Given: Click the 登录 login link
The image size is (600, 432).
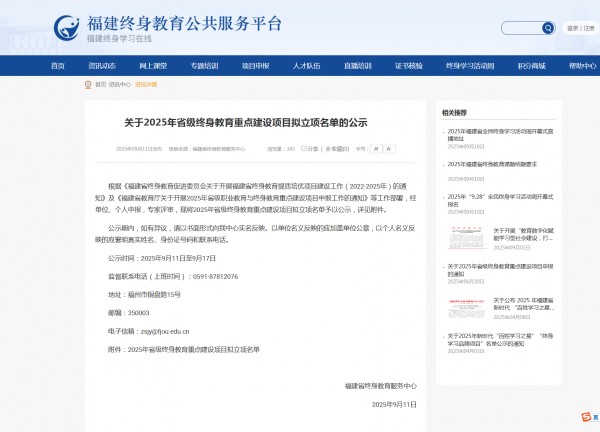Looking at the screenshot, I should [571, 28].
